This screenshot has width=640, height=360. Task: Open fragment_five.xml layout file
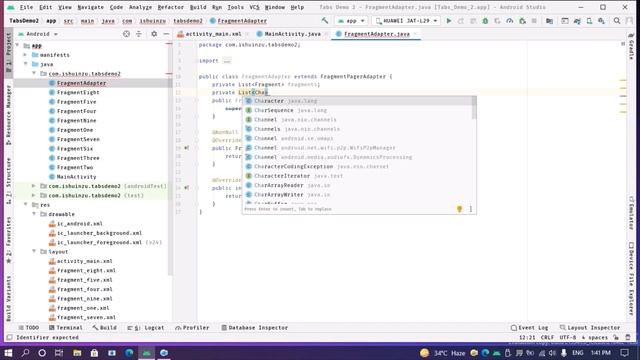coord(84,280)
